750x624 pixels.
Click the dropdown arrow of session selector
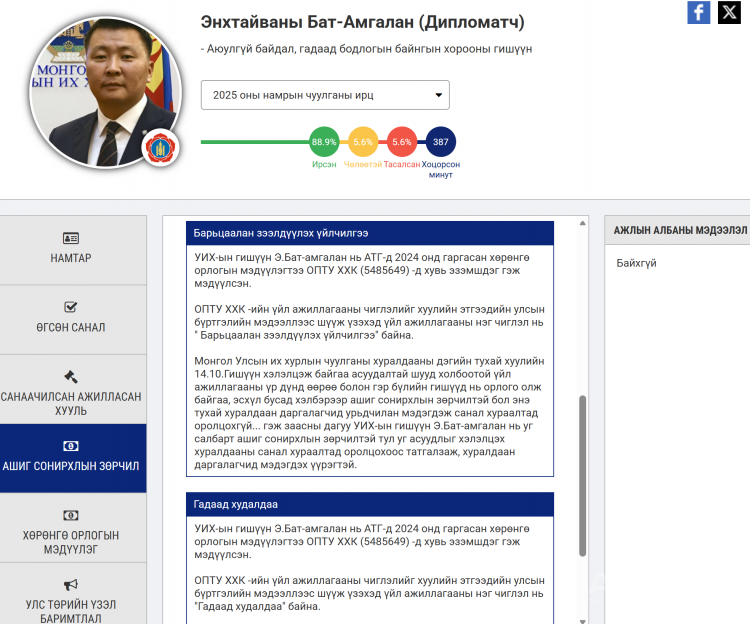(438, 96)
